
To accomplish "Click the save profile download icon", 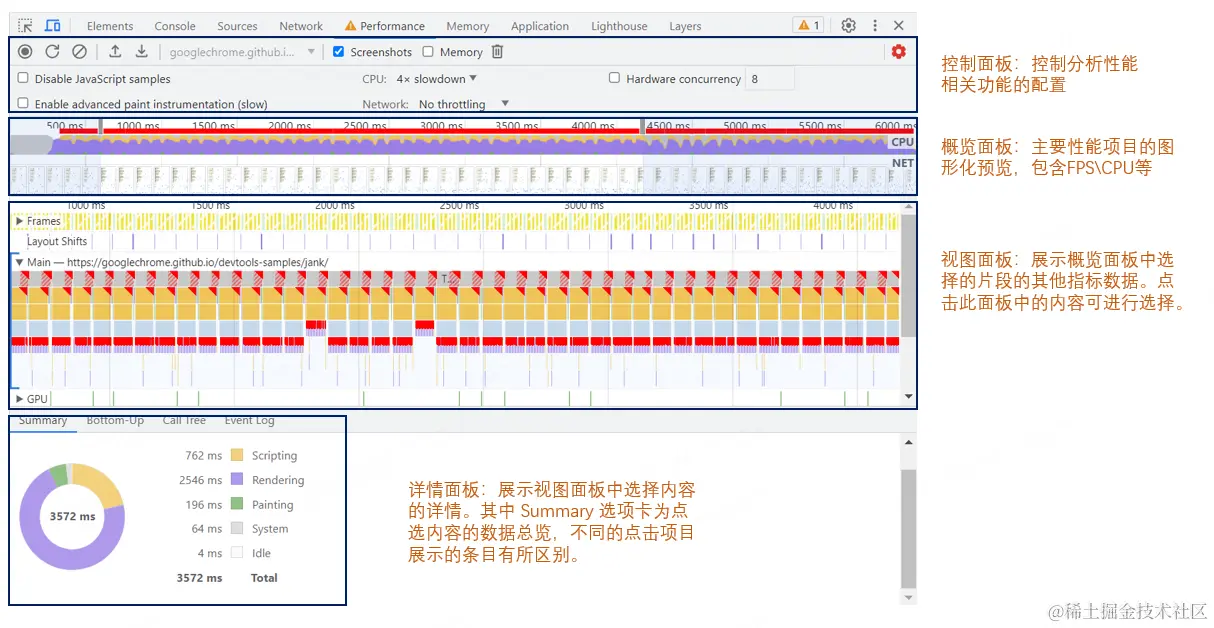I will (x=141, y=52).
